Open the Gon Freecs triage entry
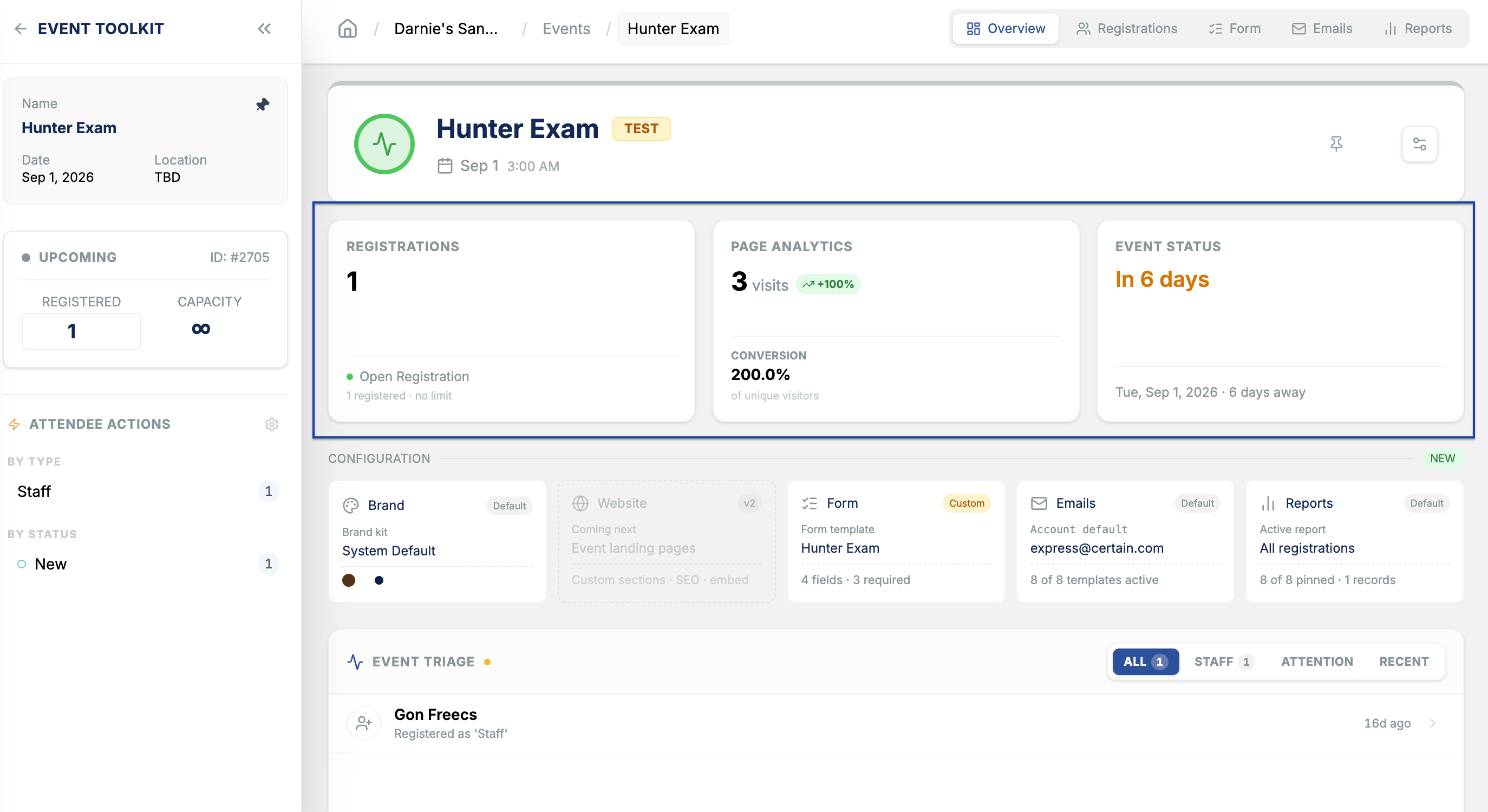The height and width of the screenshot is (812, 1488). (x=895, y=724)
